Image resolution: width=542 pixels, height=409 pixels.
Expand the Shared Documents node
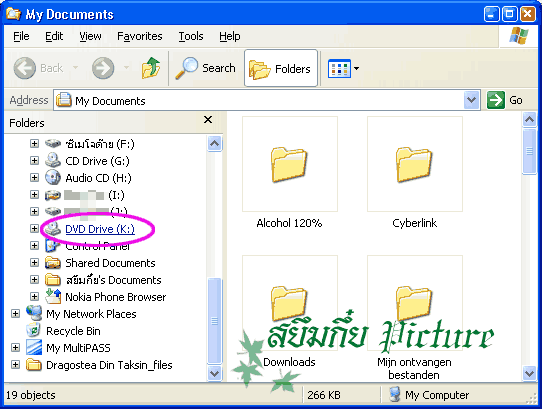tap(34, 262)
